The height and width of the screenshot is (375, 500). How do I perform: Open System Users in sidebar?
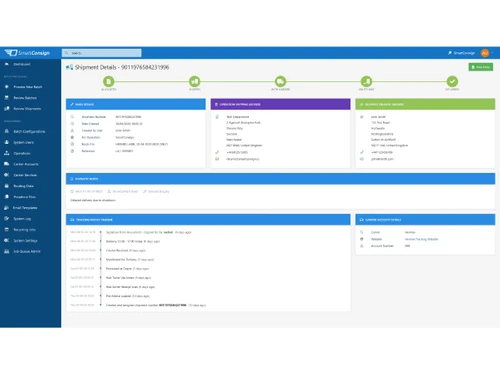click(23, 142)
